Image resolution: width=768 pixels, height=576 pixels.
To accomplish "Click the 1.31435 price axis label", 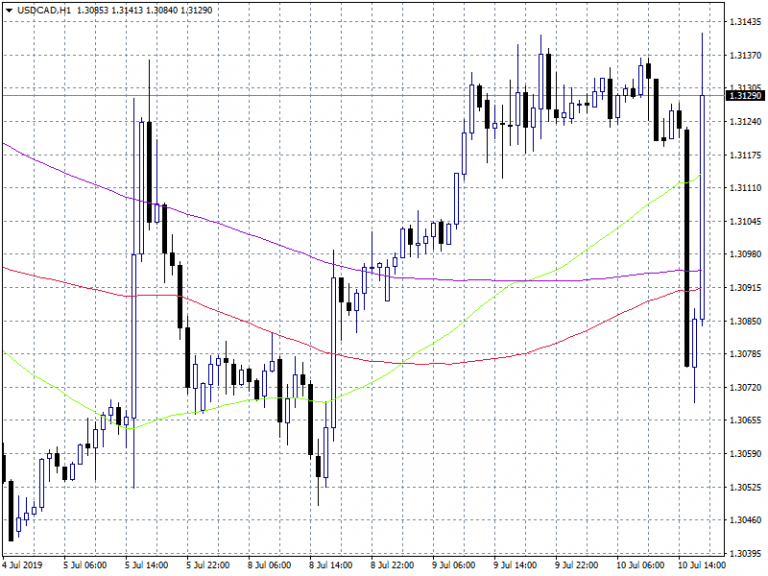I will coord(745,21).
